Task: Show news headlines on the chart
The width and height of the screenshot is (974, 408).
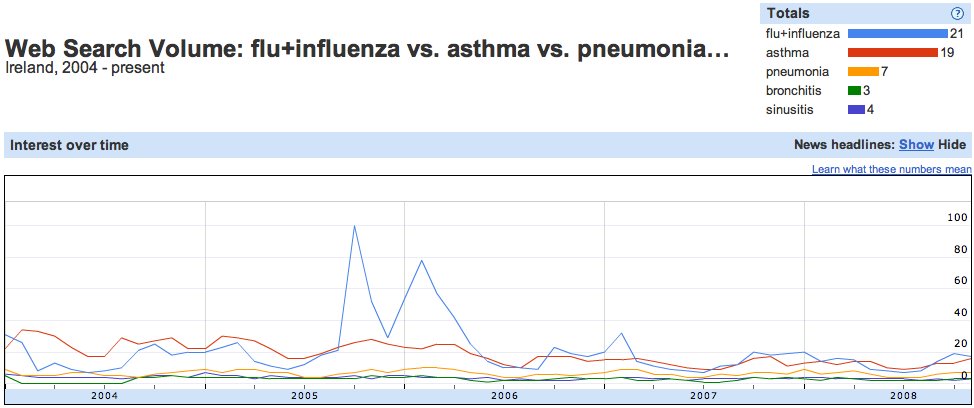Action: [916, 145]
